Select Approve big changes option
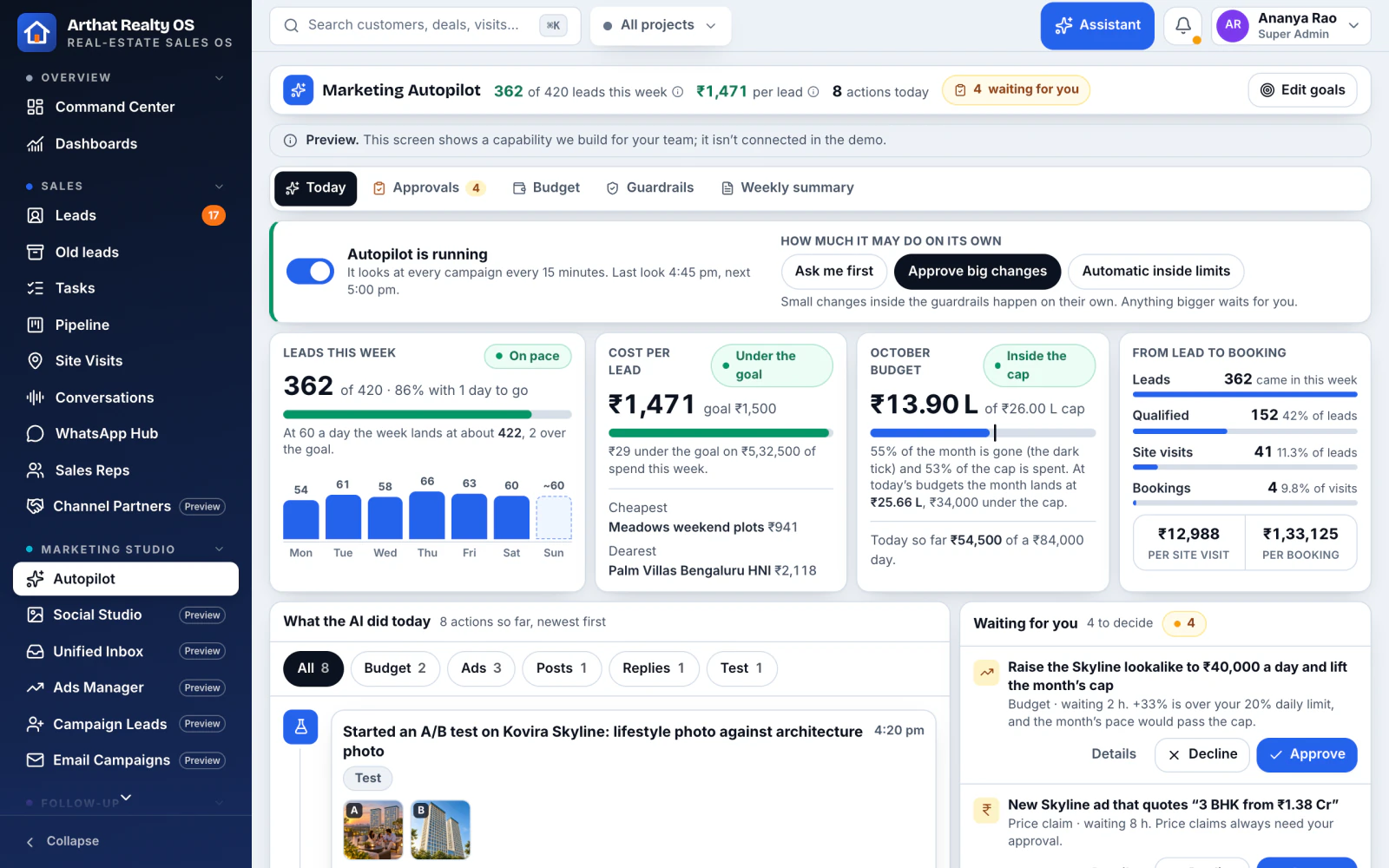1389x868 pixels. 978,271
